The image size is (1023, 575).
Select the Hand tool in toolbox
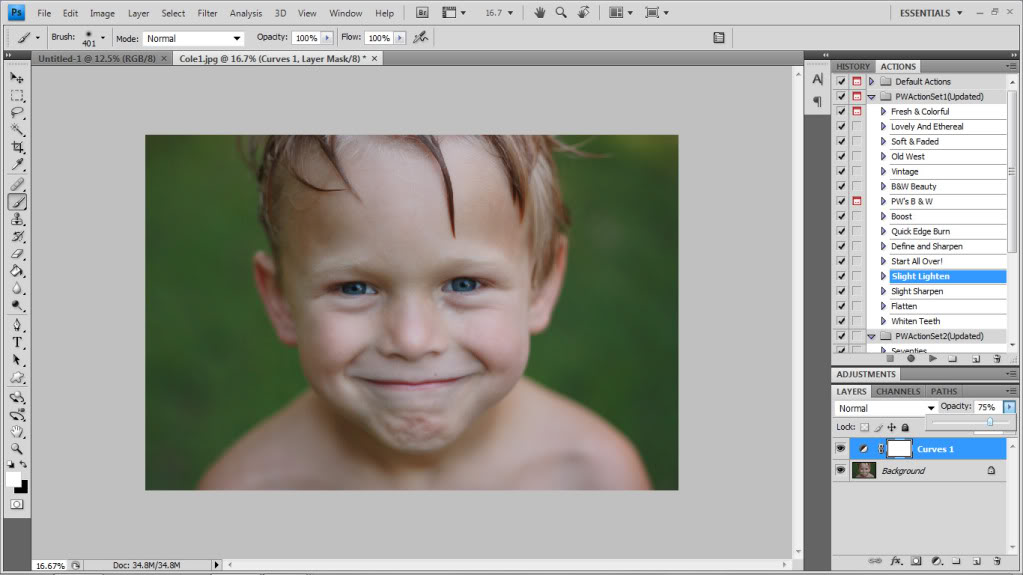(17, 431)
